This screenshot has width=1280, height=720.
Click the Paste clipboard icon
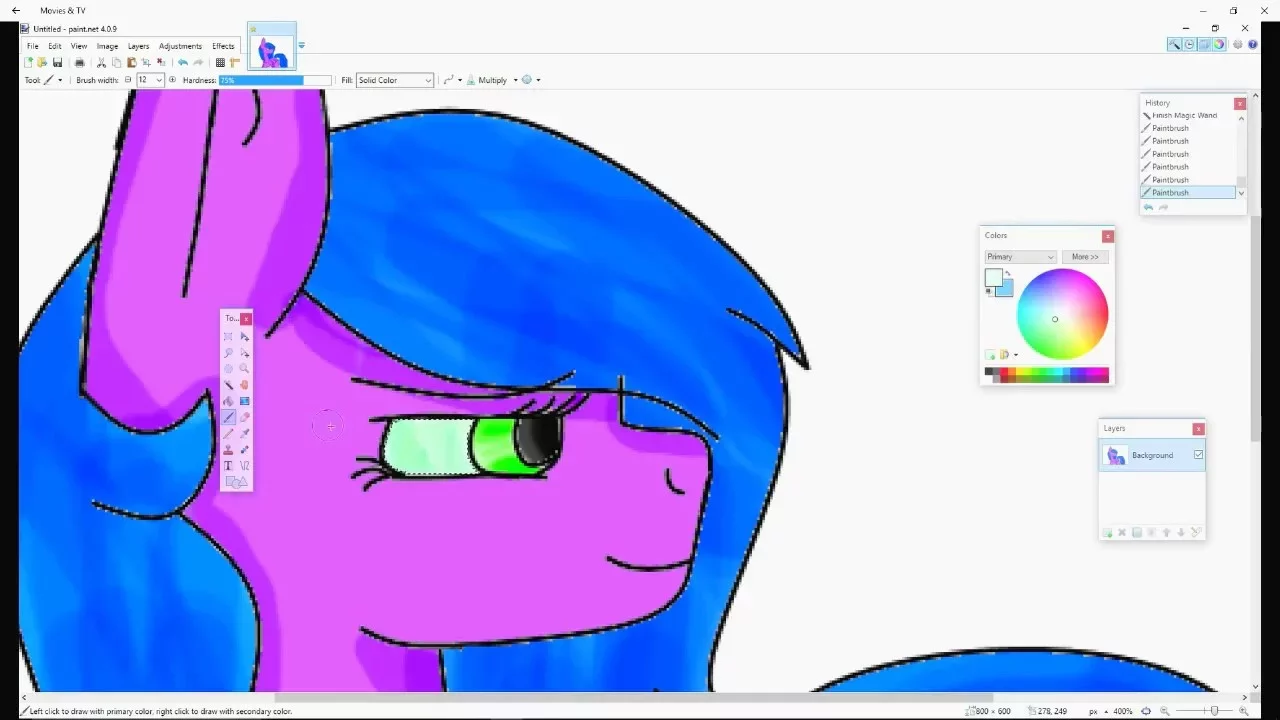(131, 62)
